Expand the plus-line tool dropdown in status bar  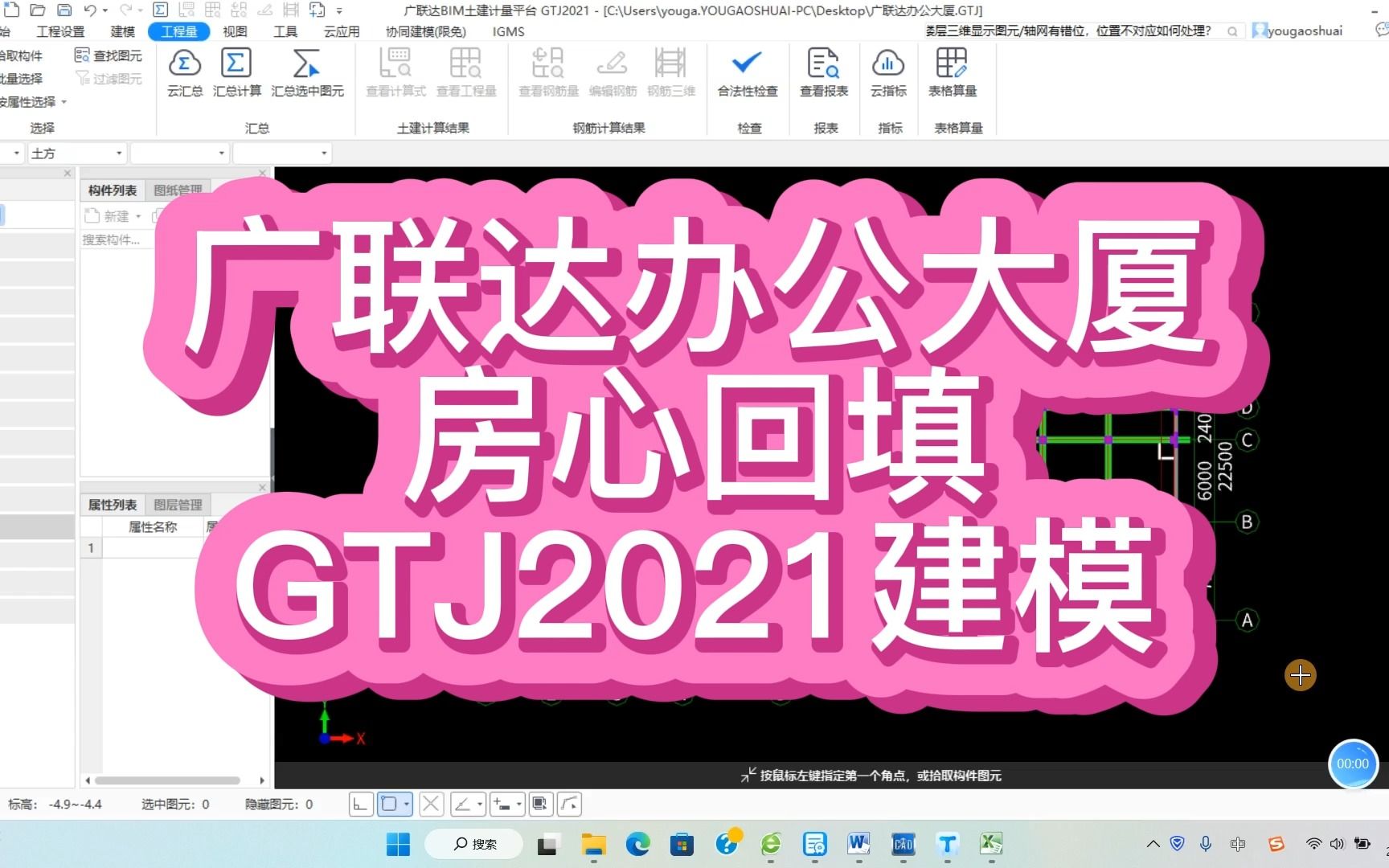click(x=519, y=804)
